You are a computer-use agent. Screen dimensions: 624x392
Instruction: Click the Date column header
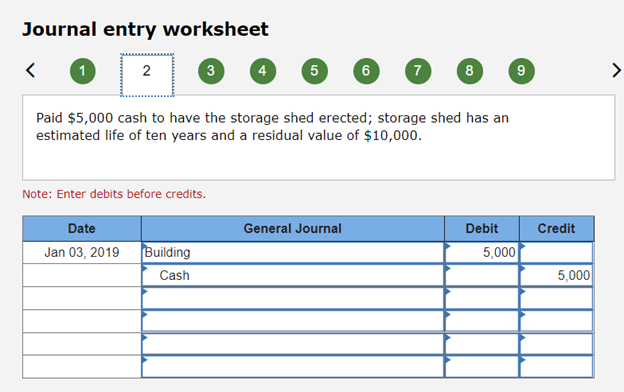(82, 228)
